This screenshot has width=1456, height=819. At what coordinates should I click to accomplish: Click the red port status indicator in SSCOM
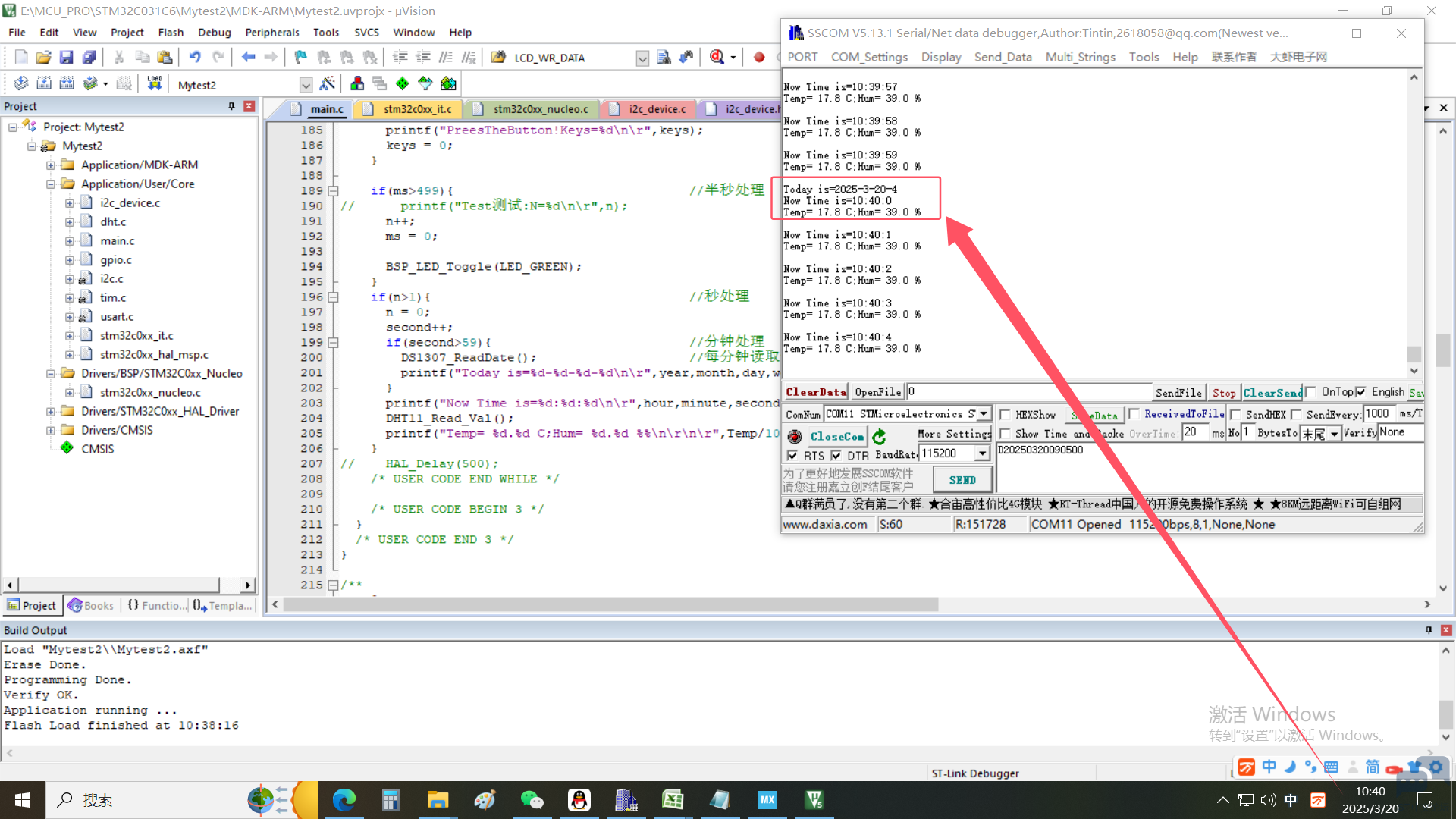(x=795, y=437)
